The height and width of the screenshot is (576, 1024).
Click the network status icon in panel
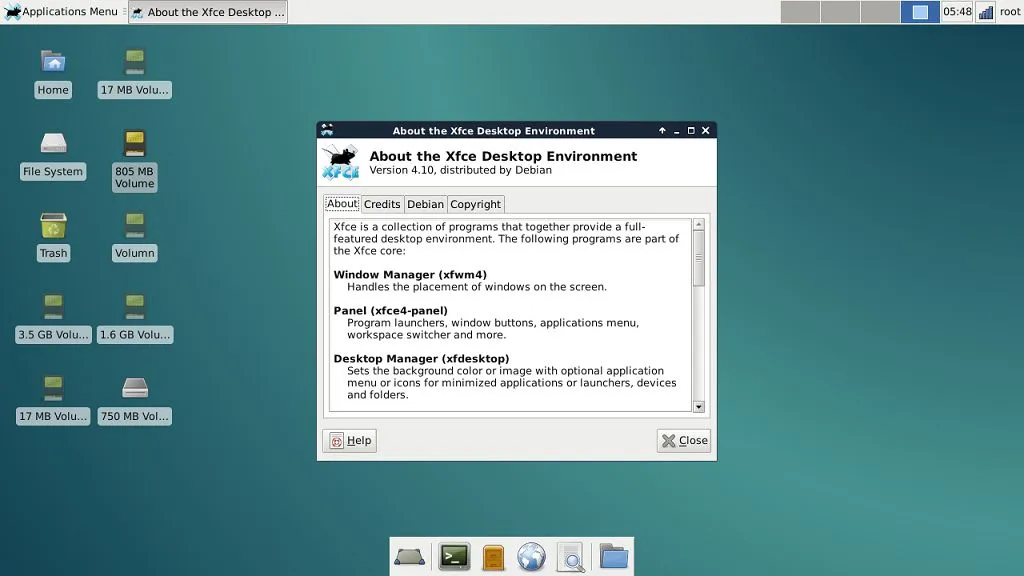click(x=985, y=12)
